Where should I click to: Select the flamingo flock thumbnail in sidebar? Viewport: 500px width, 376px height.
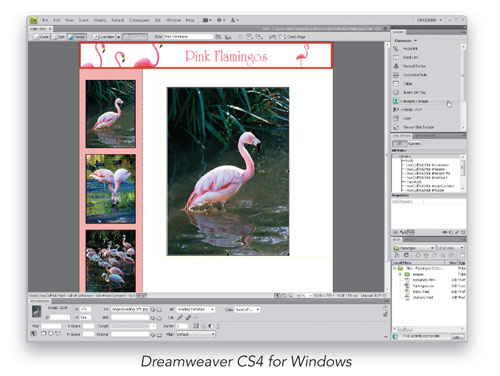111,261
